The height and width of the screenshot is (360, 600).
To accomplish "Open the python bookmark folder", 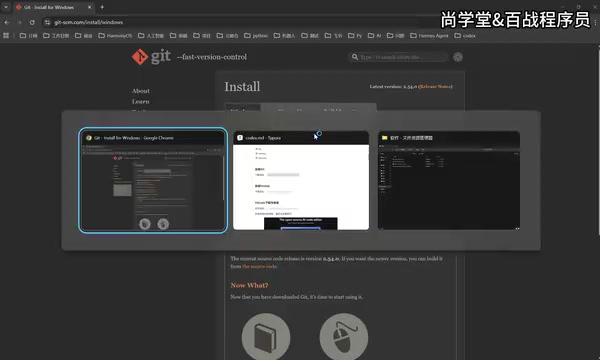I will click(x=256, y=36).
